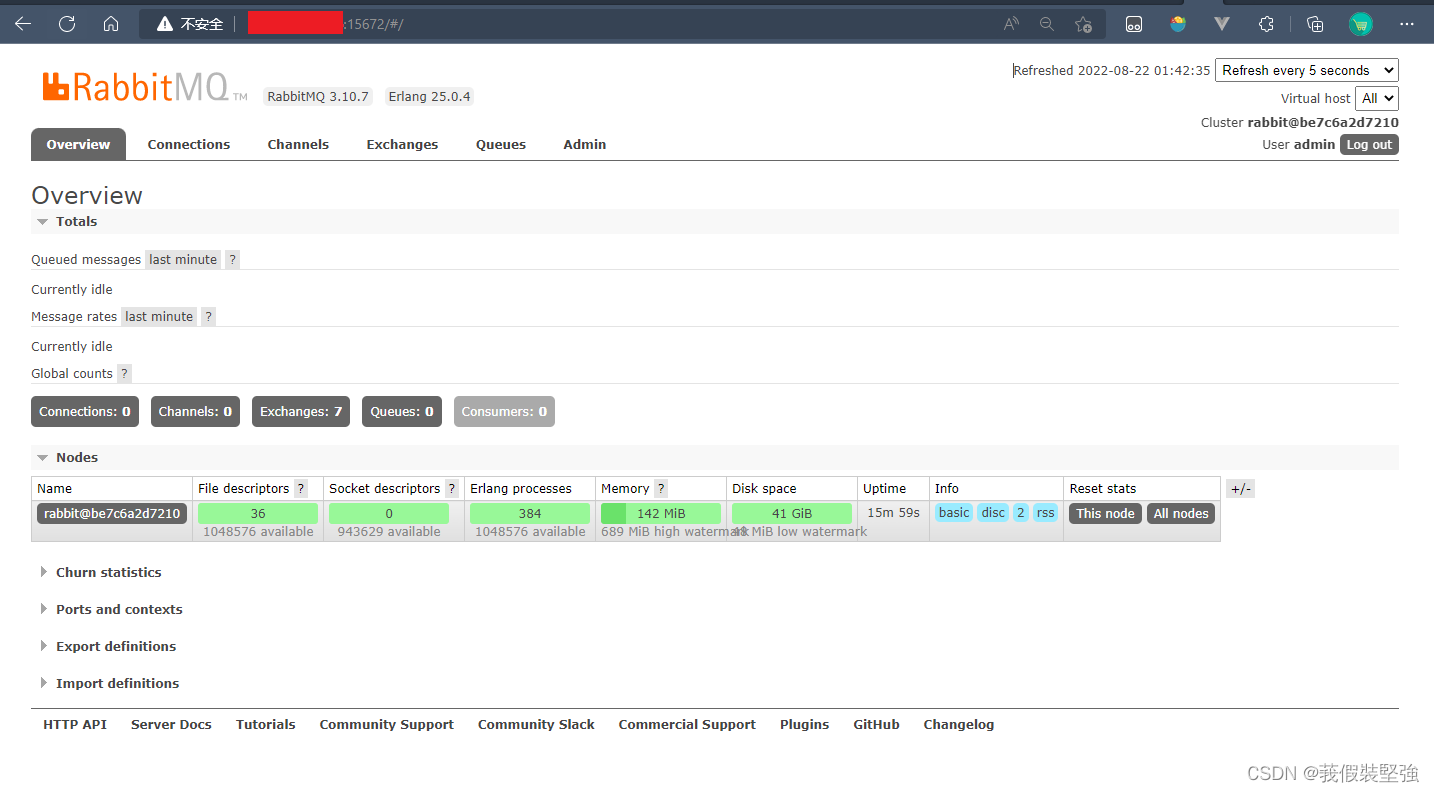Open help for Socket descriptors column
1434x792 pixels.
pyautogui.click(x=452, y=488)
